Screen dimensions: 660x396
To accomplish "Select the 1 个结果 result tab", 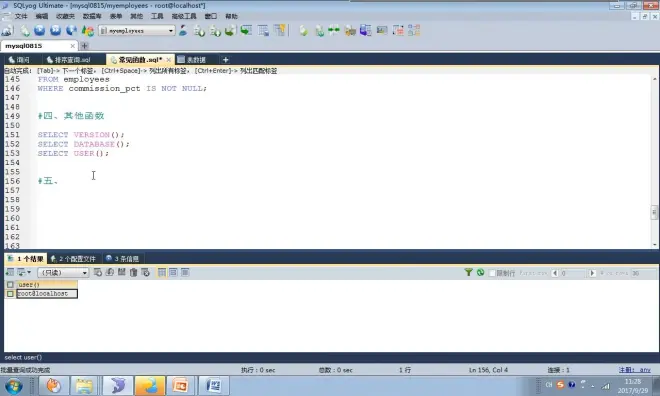I will point(26,258).
